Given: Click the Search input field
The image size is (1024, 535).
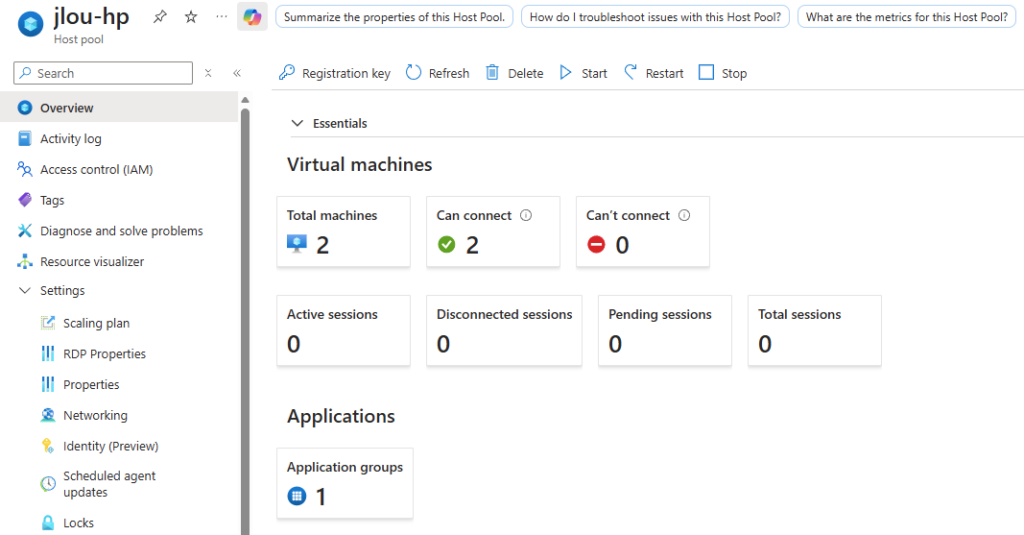Looking at the screenshot, I should (x=103, y=73).
